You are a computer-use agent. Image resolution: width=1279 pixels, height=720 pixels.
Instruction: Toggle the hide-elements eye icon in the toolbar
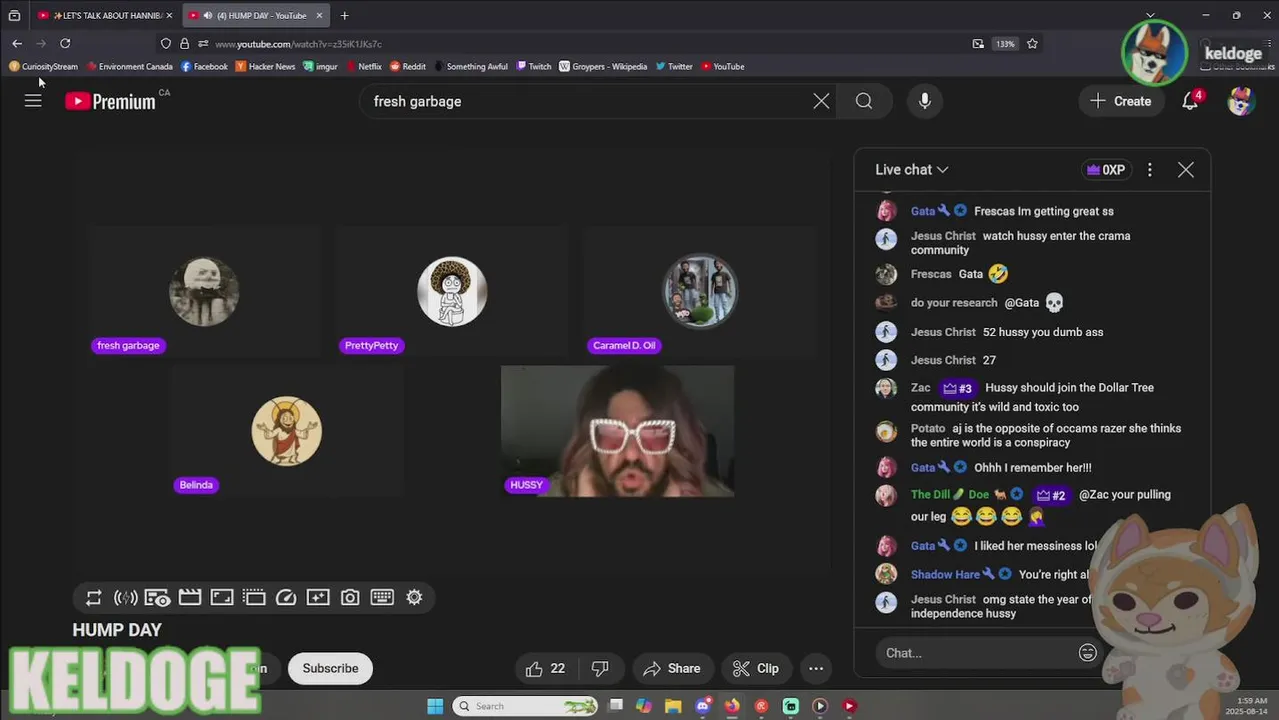coord(157,597)
